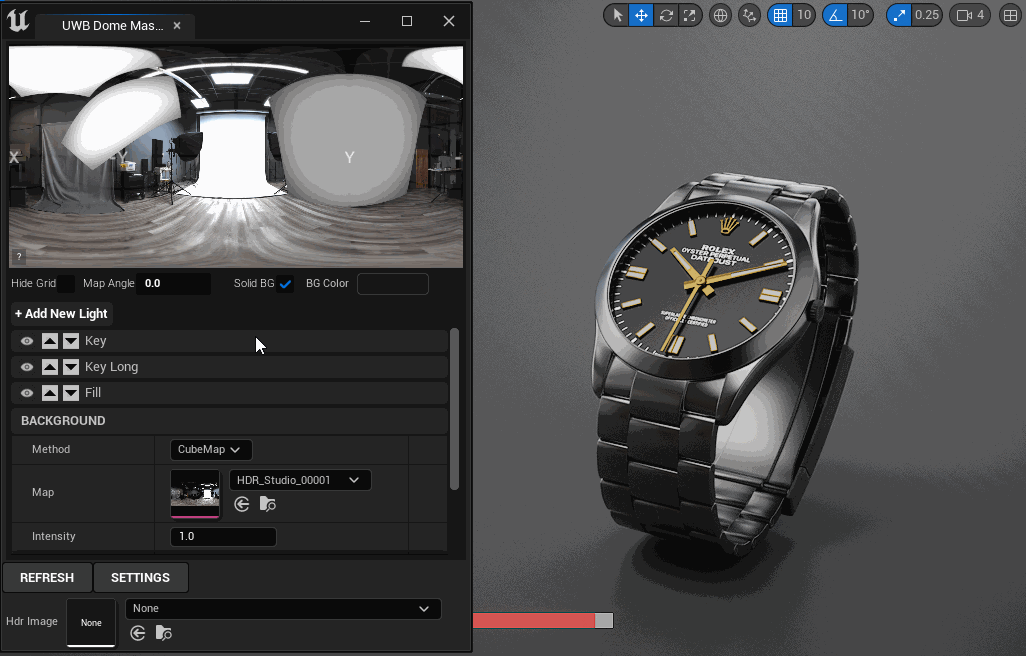Screen dimensions: 1026x656
Task: Switch to the scale gizmo tool
Action: click(689, 15)
